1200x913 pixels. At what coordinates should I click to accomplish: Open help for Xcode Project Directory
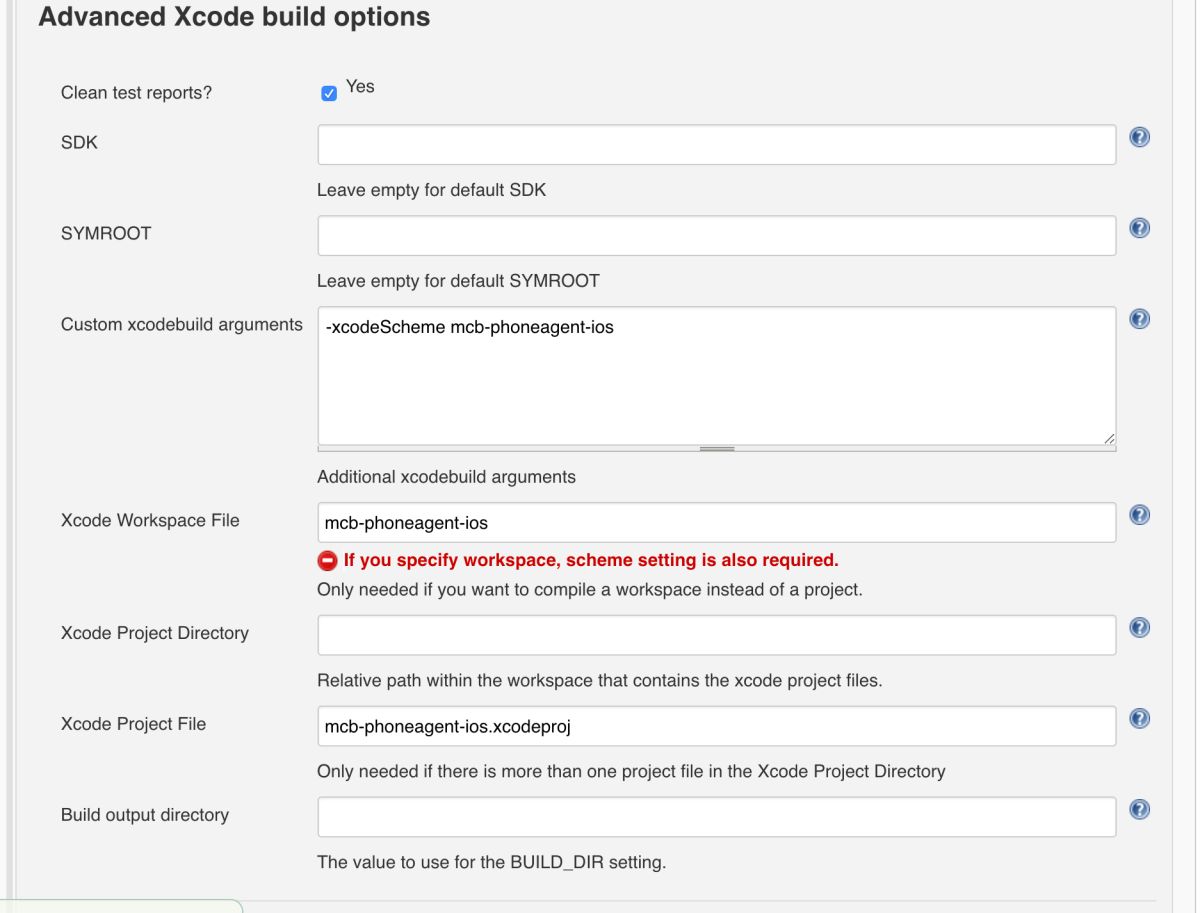tap(1139, 627)
